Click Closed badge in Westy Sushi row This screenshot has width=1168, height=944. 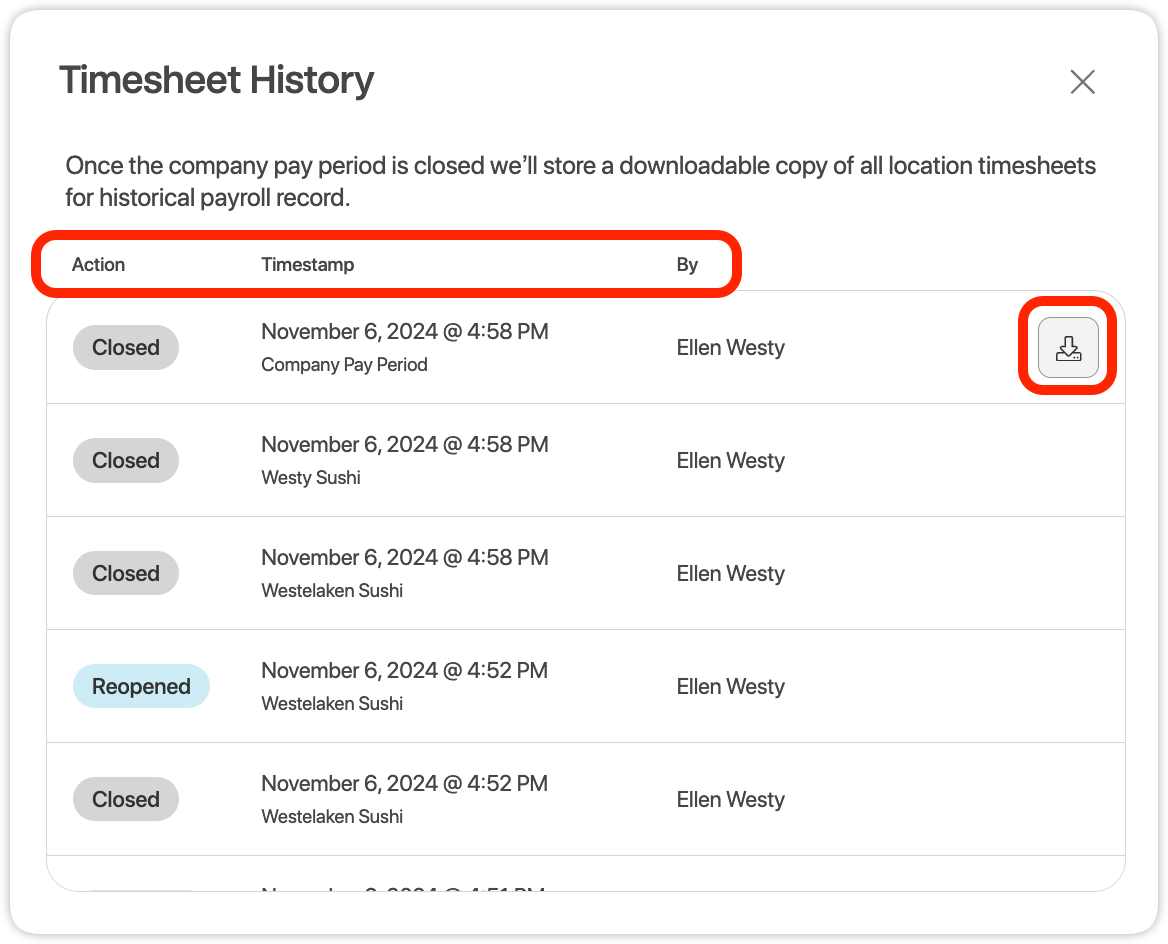(126, 461)
